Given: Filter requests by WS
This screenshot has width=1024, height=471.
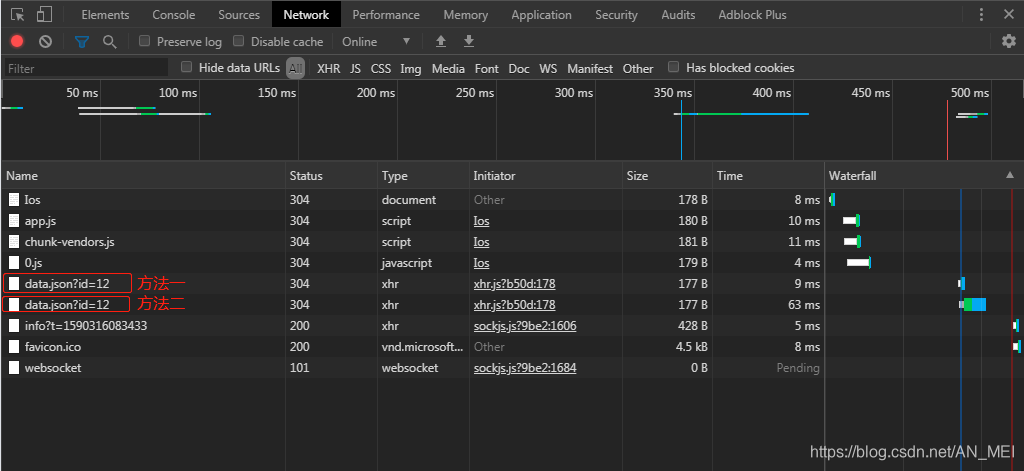Looking at the screenshot, I should 548,69.
